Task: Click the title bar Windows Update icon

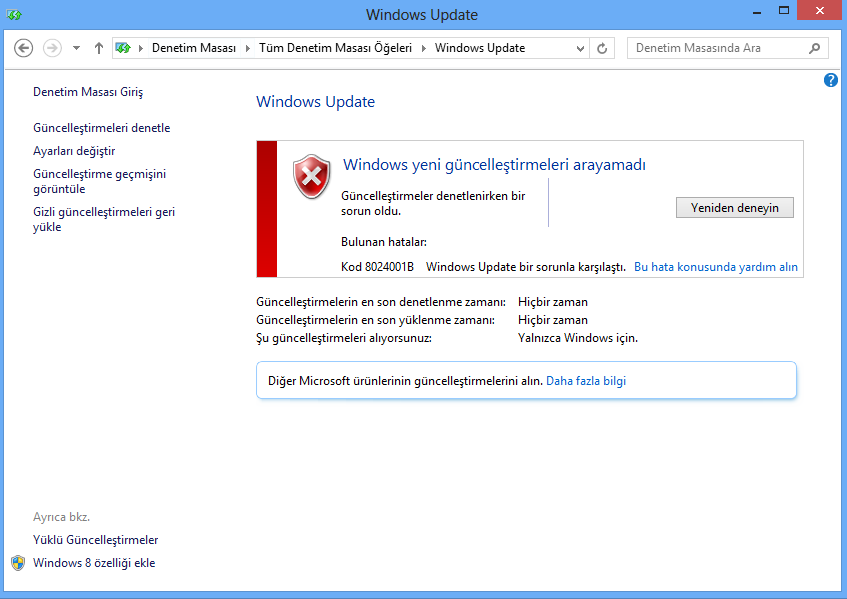Action: click(x=14, y=15)
